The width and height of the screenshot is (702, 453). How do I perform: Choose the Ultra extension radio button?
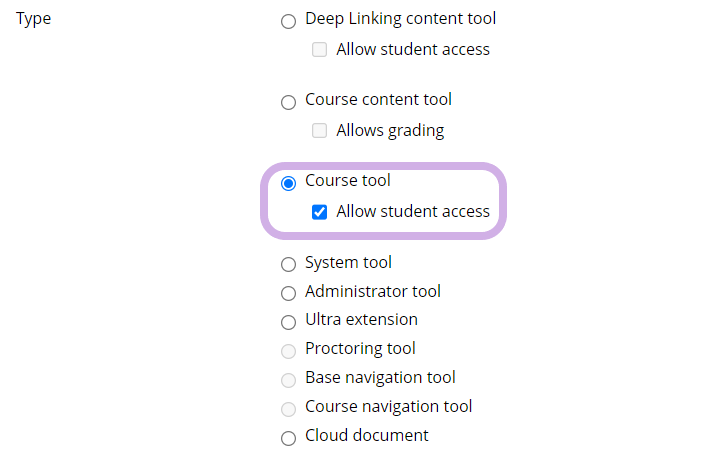point(289,322)
